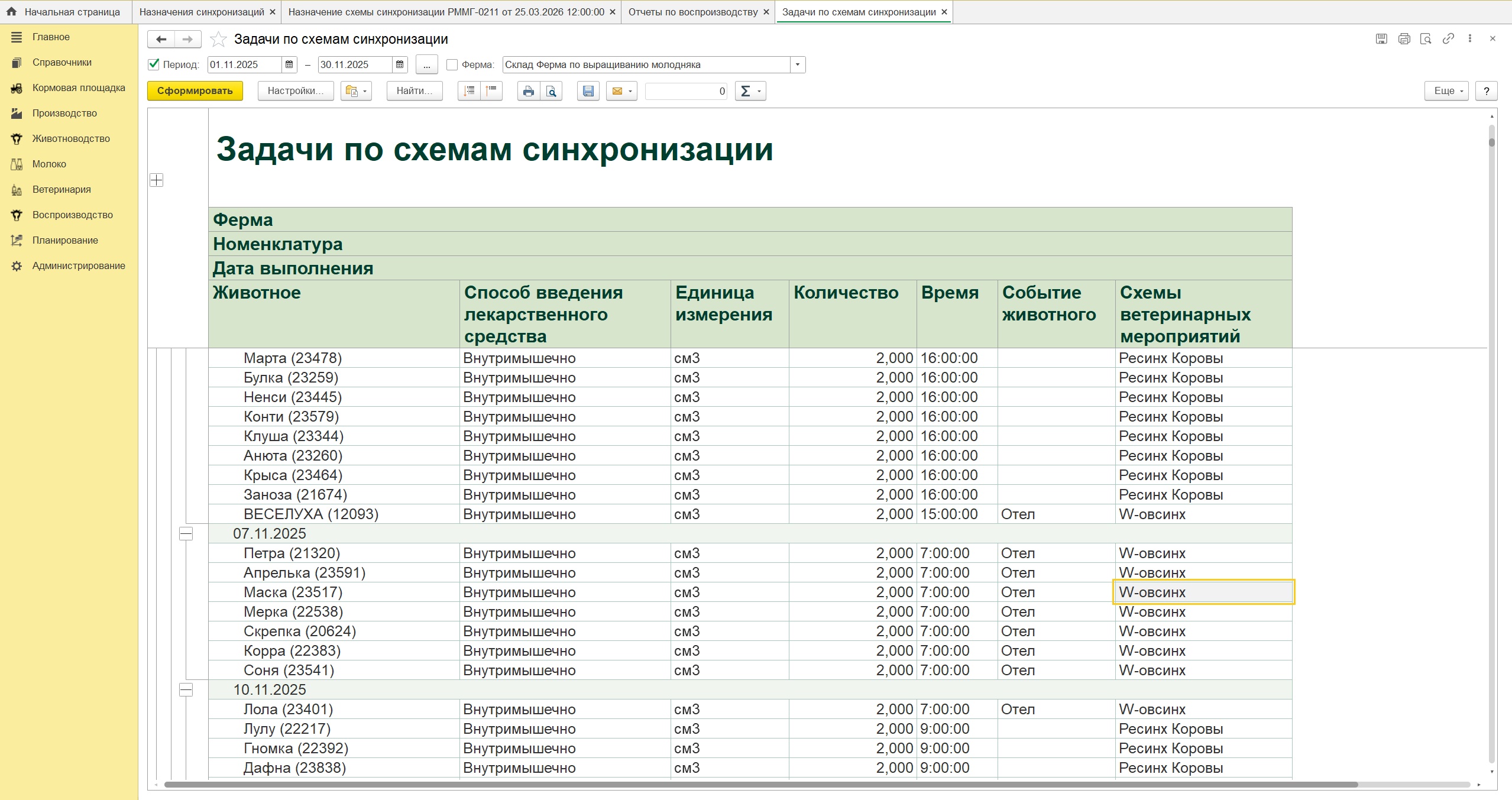1512x800 pixels.
Task: Uncheck the Период checkbox
Action: coord(154,64)
